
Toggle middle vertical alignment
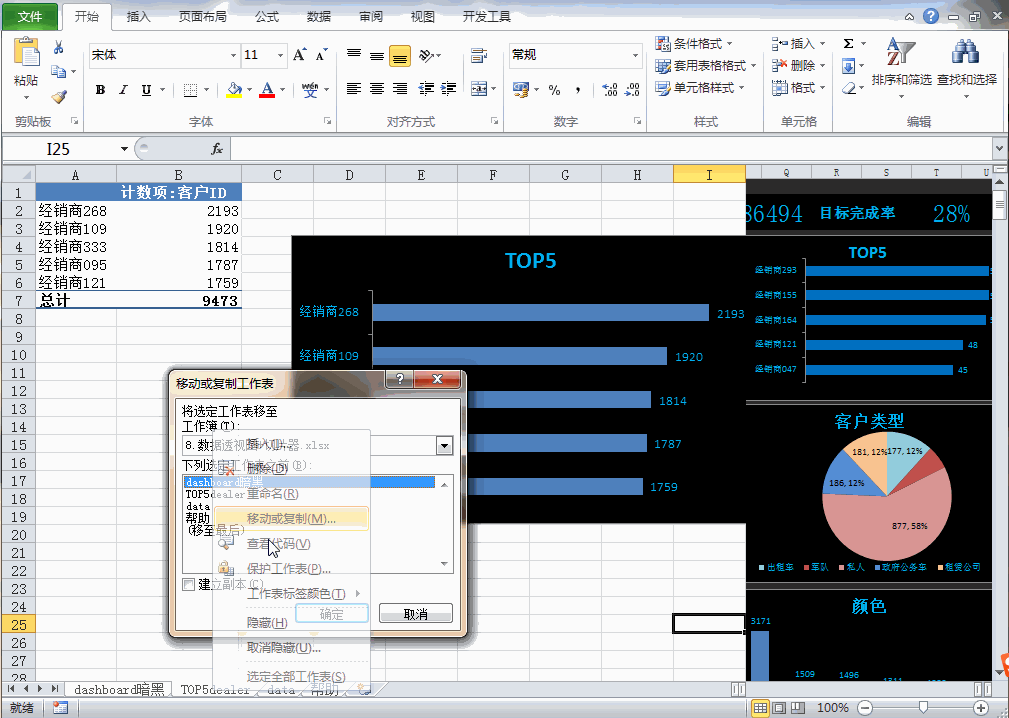coord(376,56)
